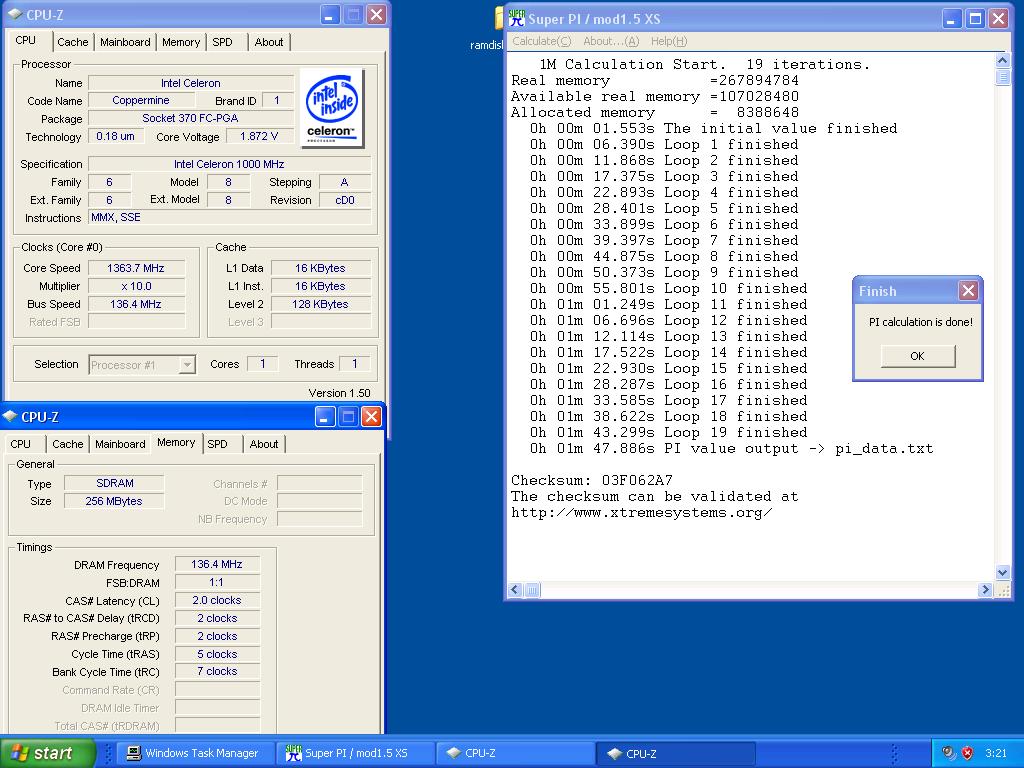Image resolution: width=1024 pixels, height=768 pixels.
Task: Minimize the lower CPU-Z window
Action: 325,417
